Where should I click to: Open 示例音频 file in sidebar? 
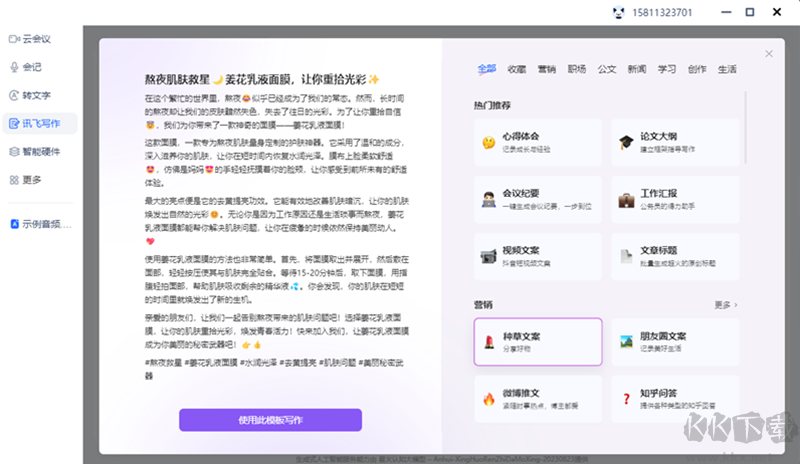[45, 224]
